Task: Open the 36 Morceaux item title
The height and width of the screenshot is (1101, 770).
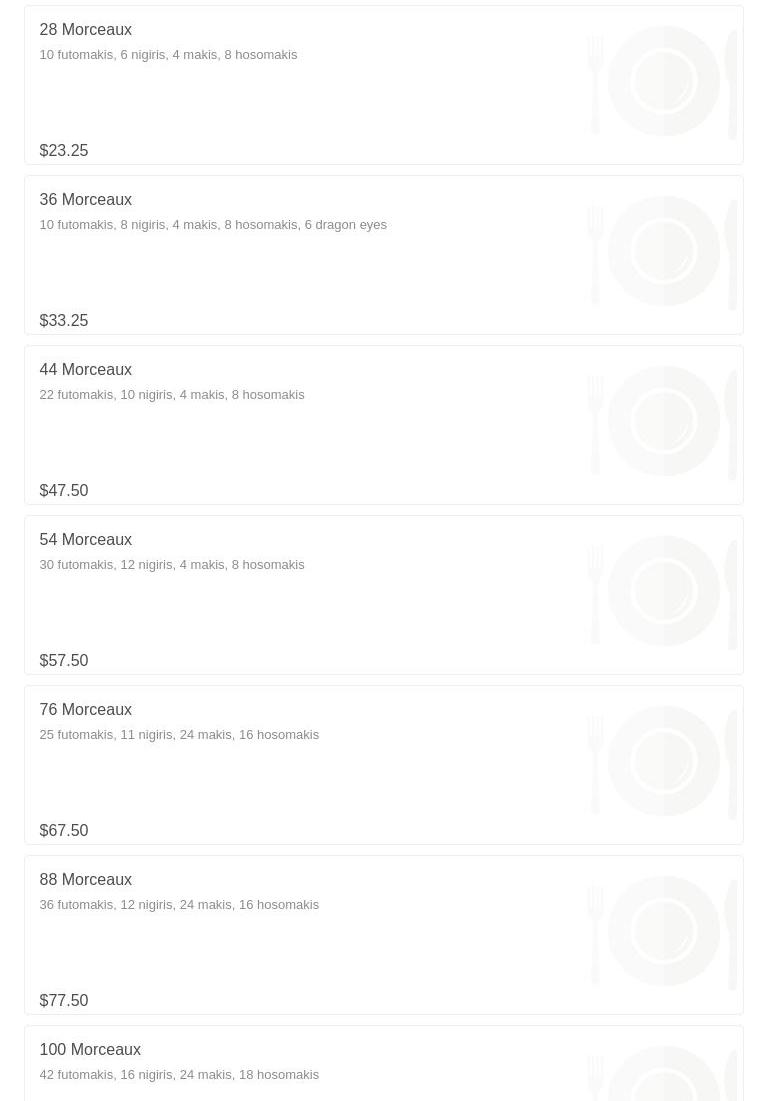Action: (85, 200)
